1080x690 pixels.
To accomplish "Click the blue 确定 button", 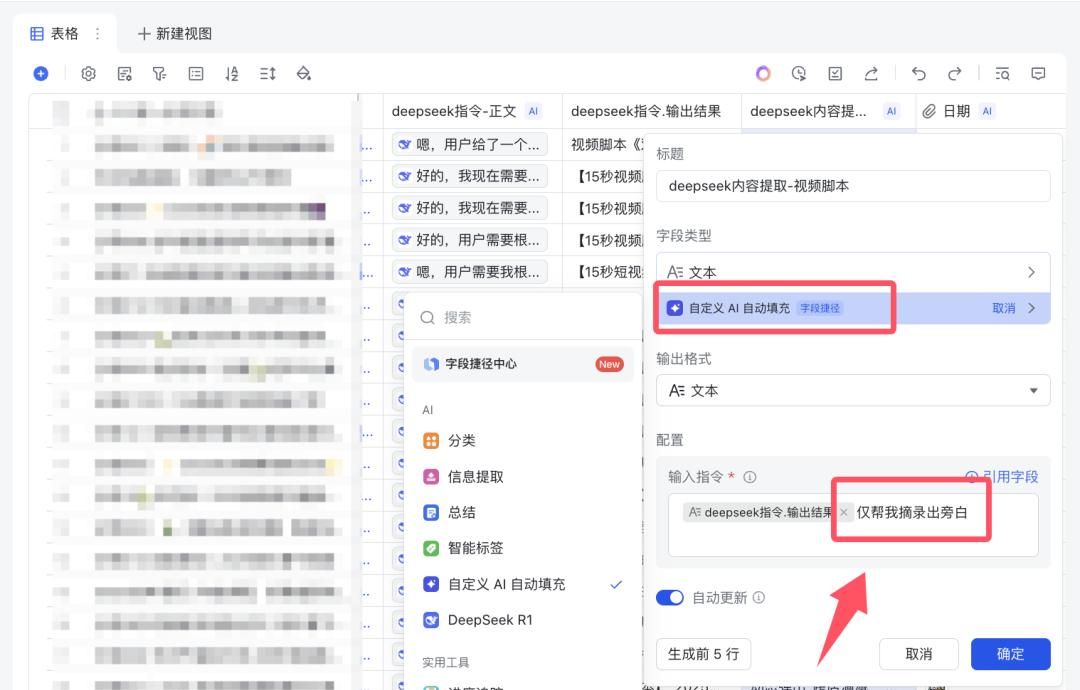I will point(1010,654).
